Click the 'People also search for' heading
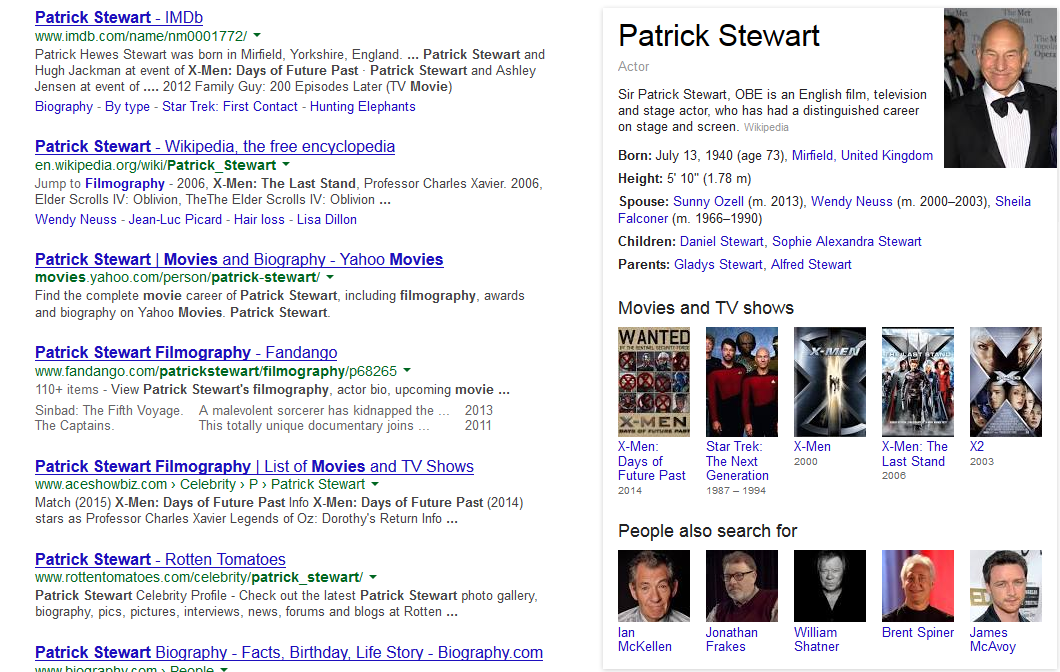This screenshot has width=1060, height=672. [x=708, y=531]
